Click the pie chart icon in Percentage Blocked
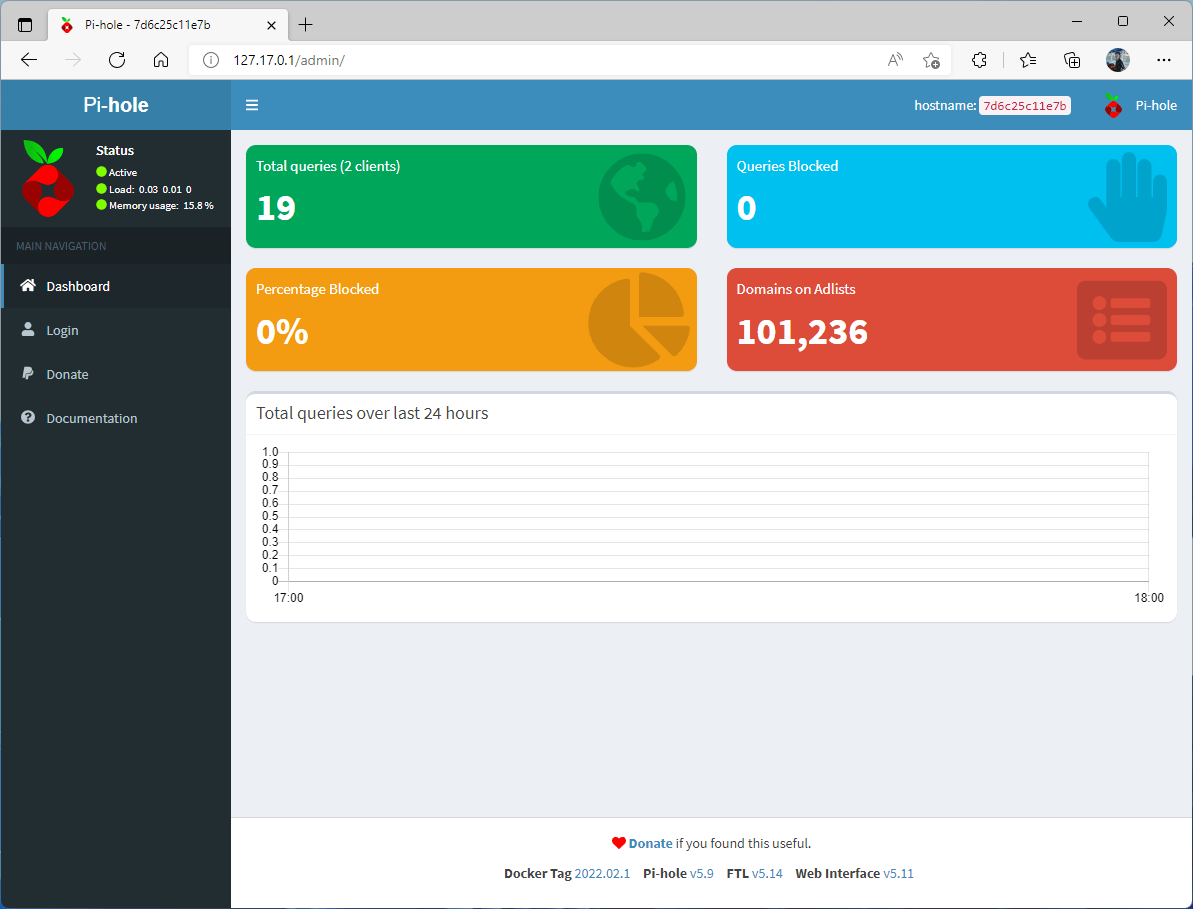 [x=639, y=320]
